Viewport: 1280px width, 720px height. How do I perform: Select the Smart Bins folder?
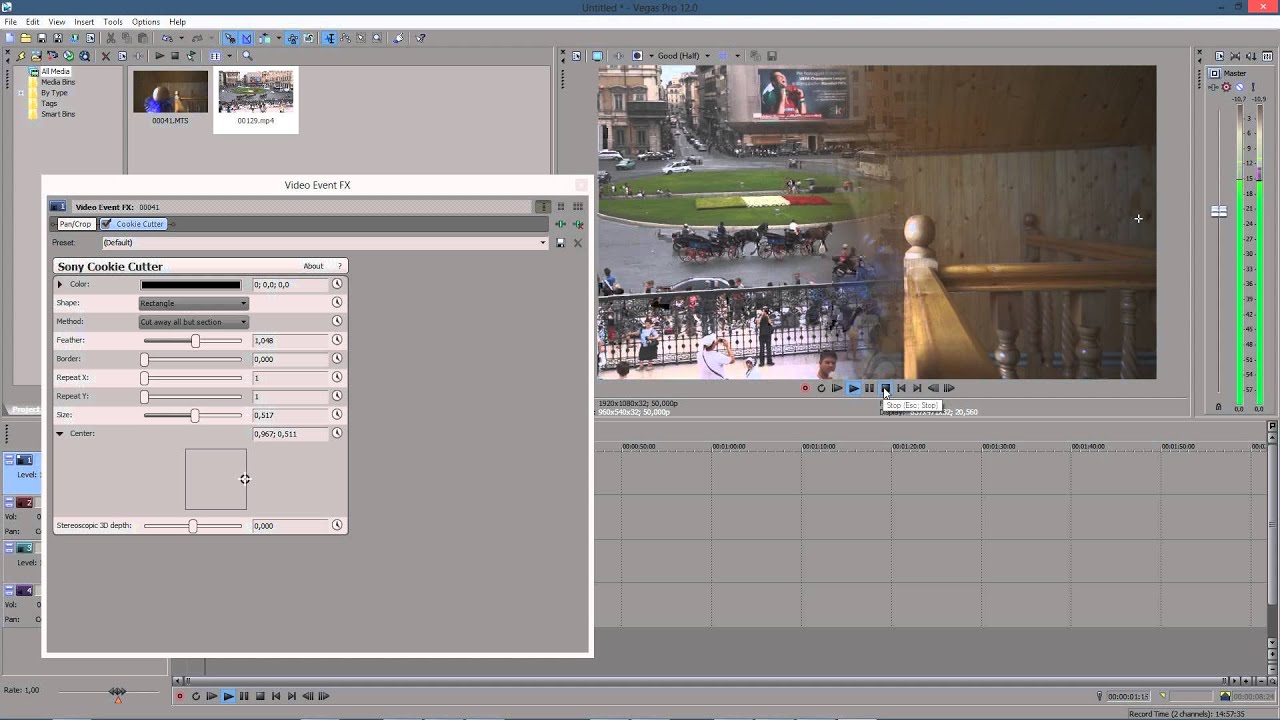[x=58, y=114]
